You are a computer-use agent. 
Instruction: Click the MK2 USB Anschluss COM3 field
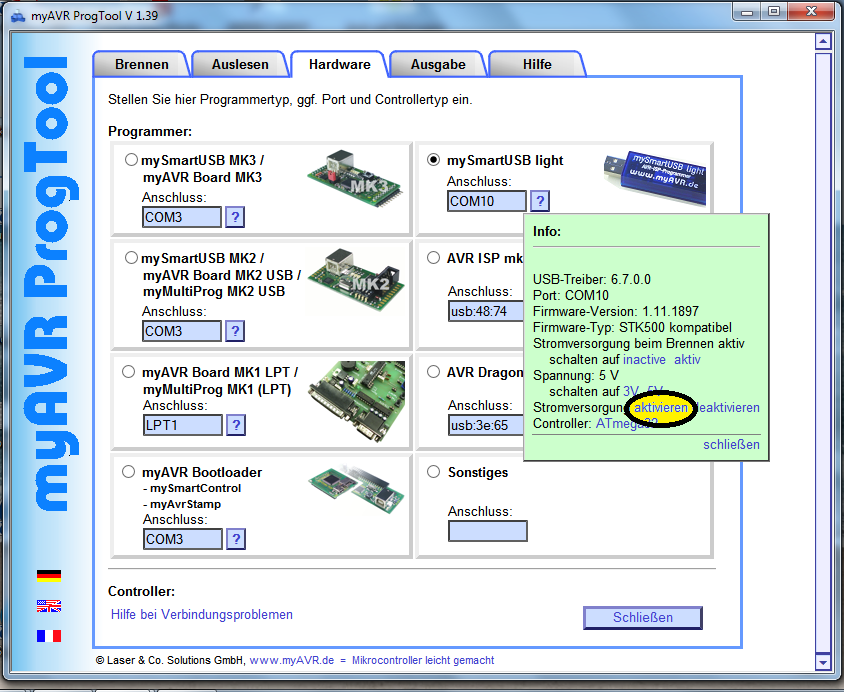(x=182, y=331)
